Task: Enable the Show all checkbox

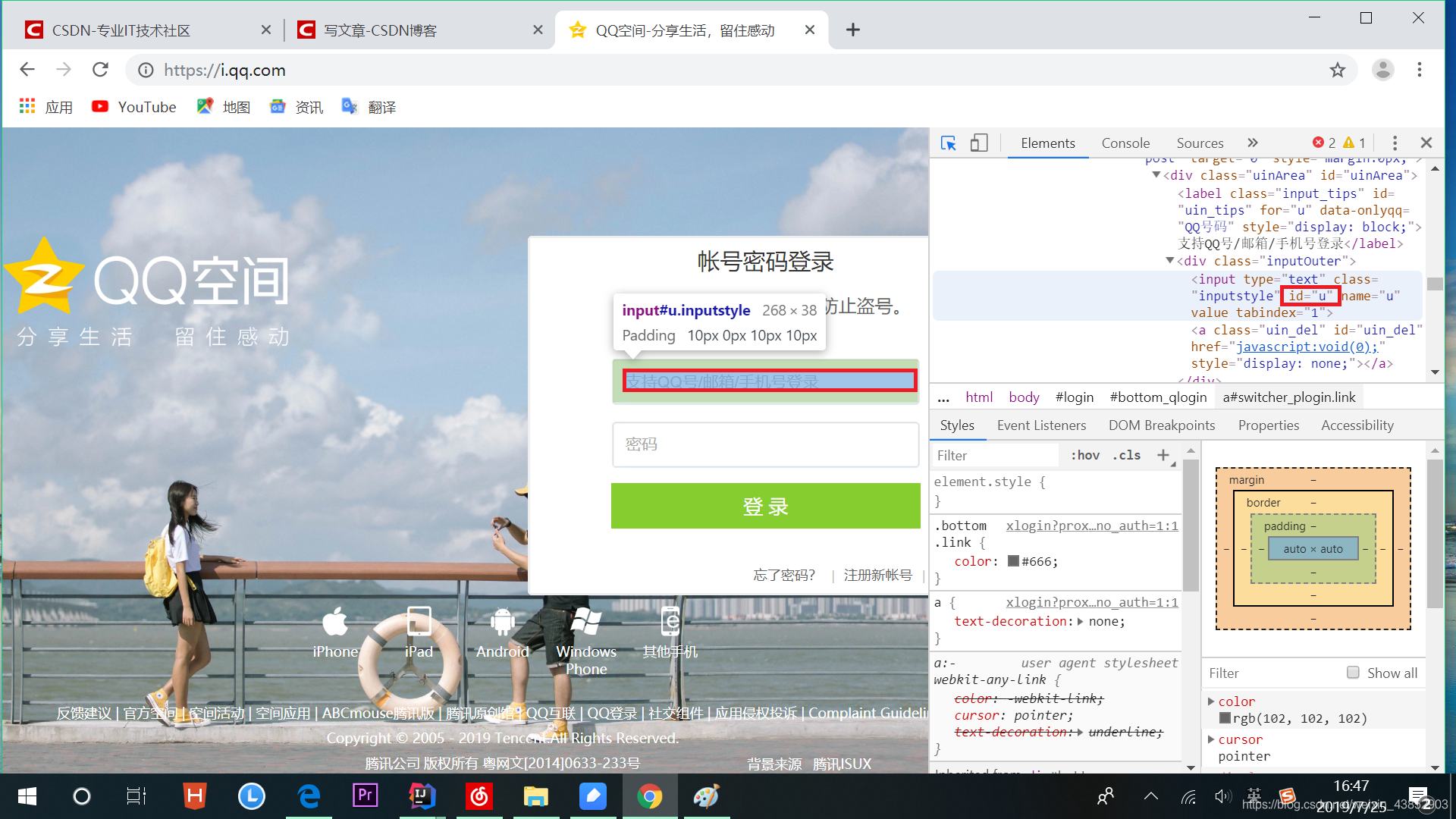Action: pyautogui.click(x=1353, y=673)
